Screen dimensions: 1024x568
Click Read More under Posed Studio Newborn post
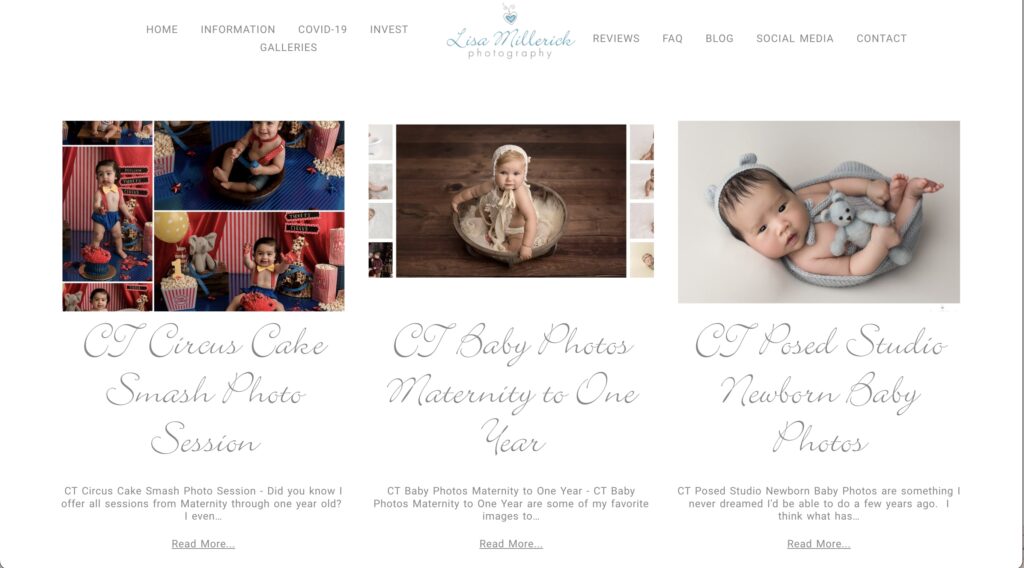pos(818,544)
